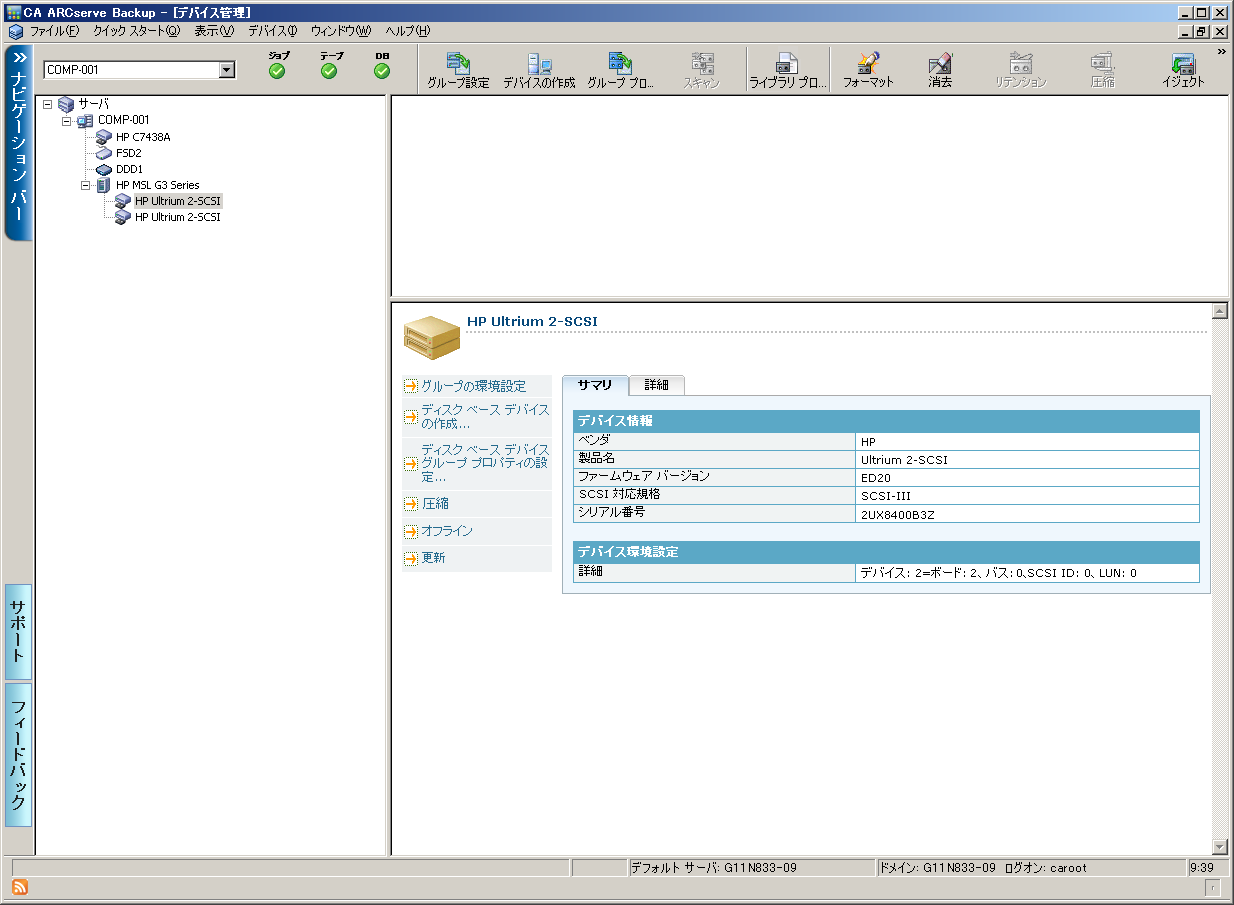Click the グループの環境設定 link
The height and width of the screenshot is (905, 1234).
pos(473,386)
